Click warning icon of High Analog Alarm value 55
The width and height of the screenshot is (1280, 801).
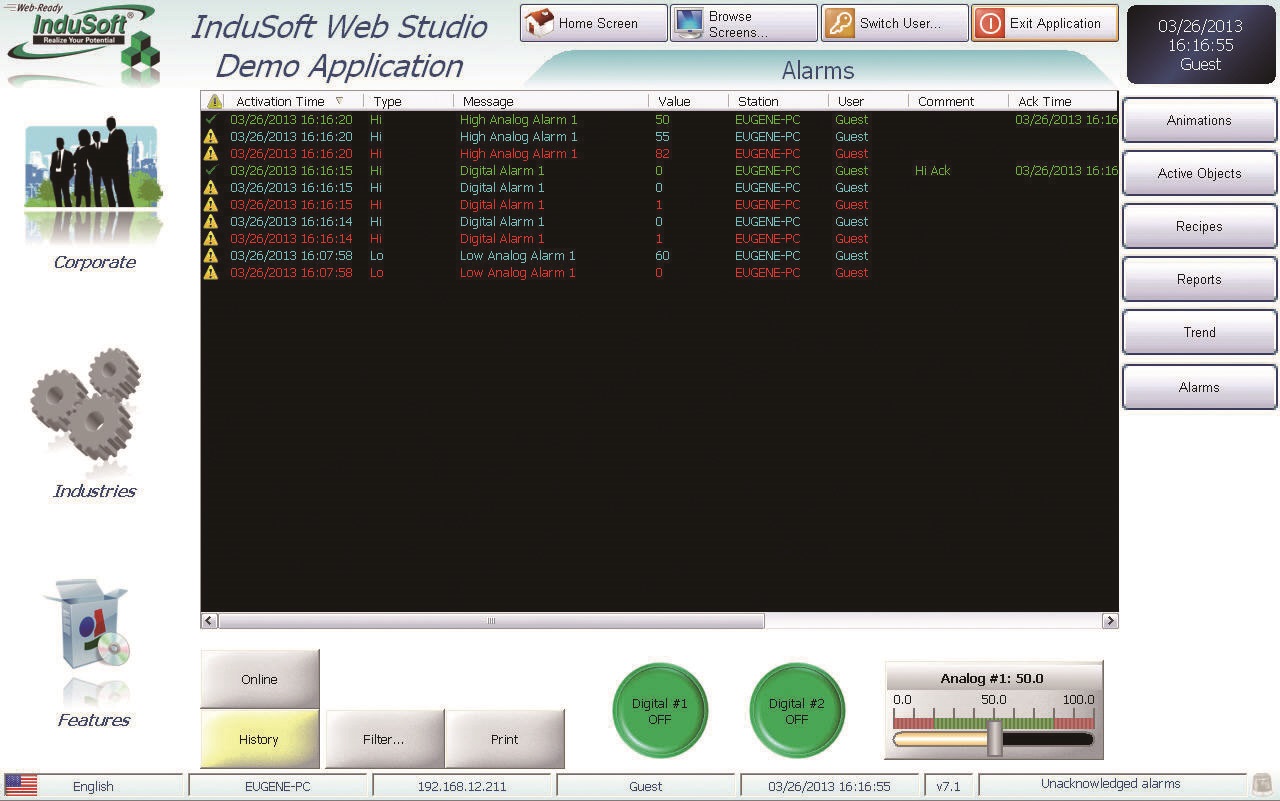[x=211, y=136]
